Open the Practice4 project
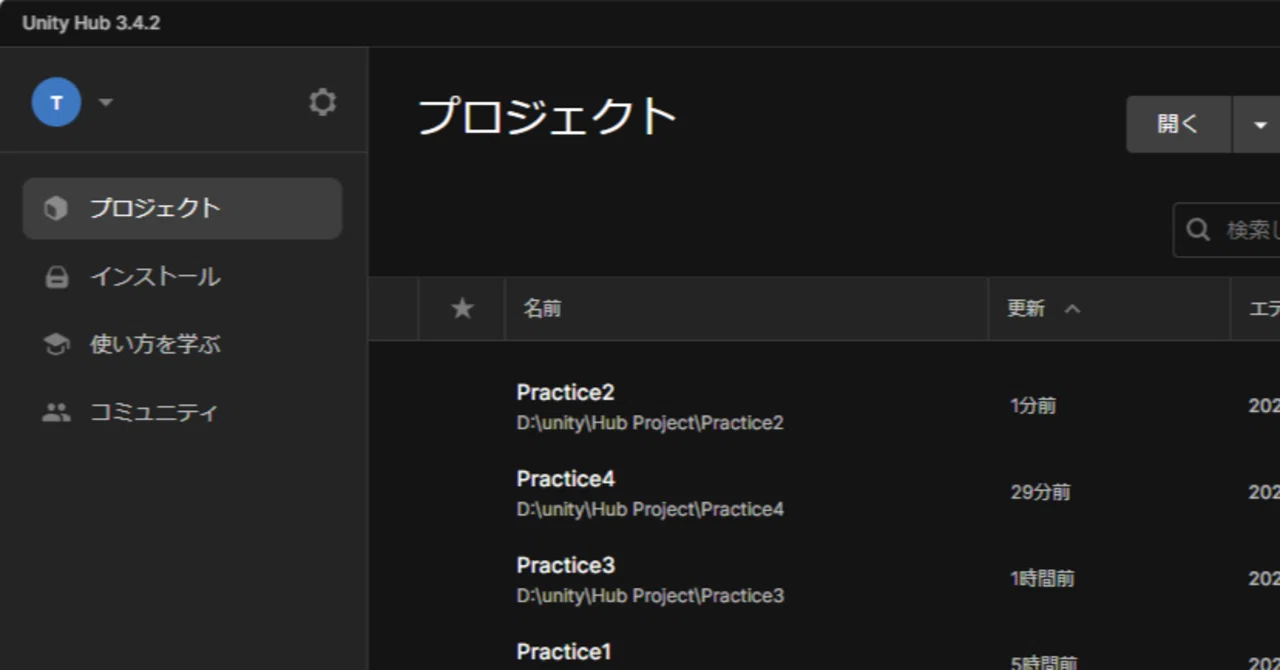 click(x=565, y=479)
